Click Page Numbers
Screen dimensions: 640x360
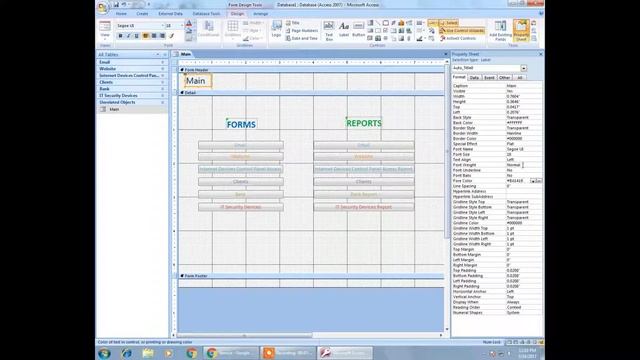[302, 31]
